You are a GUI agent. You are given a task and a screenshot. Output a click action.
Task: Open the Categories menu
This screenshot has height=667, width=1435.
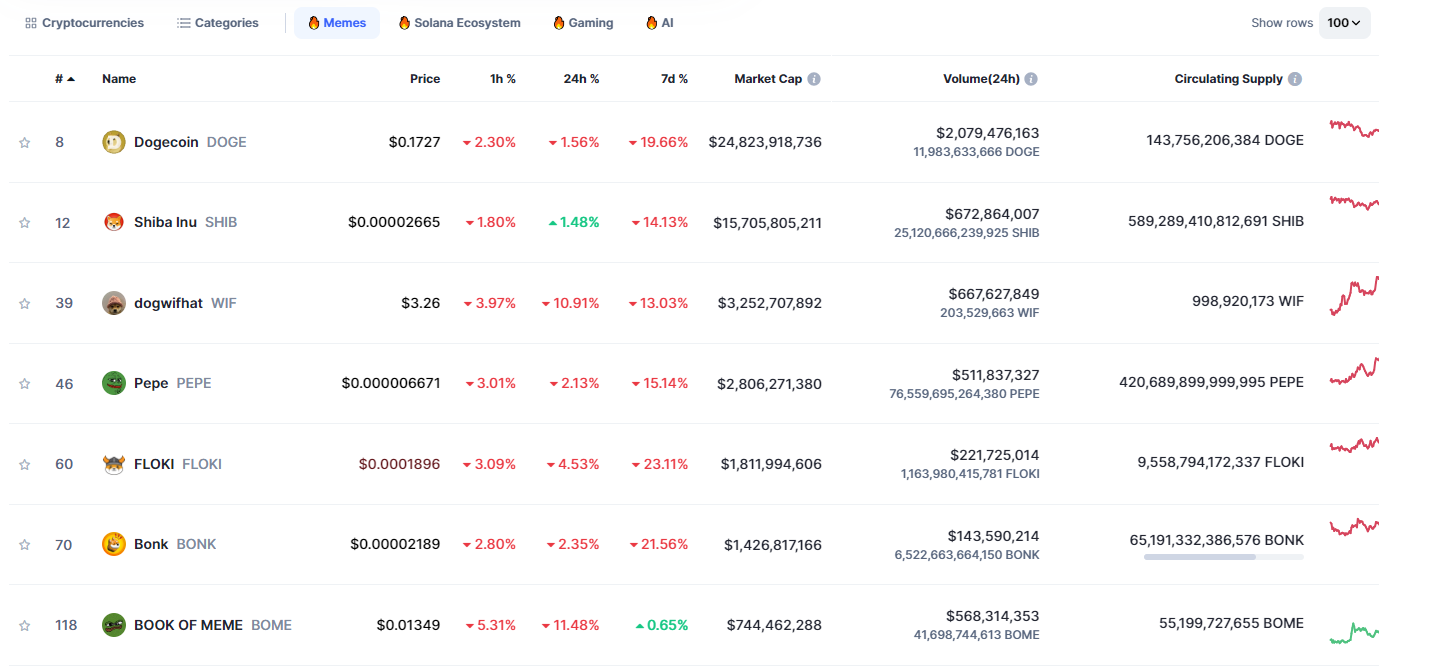click(x=218, y=23)
